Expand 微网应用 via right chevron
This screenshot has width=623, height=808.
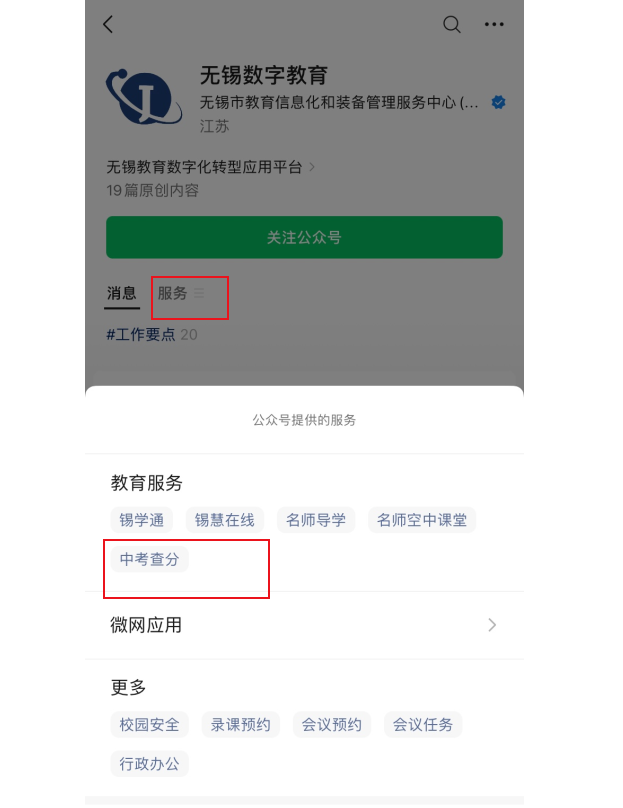tap(492, 625)
